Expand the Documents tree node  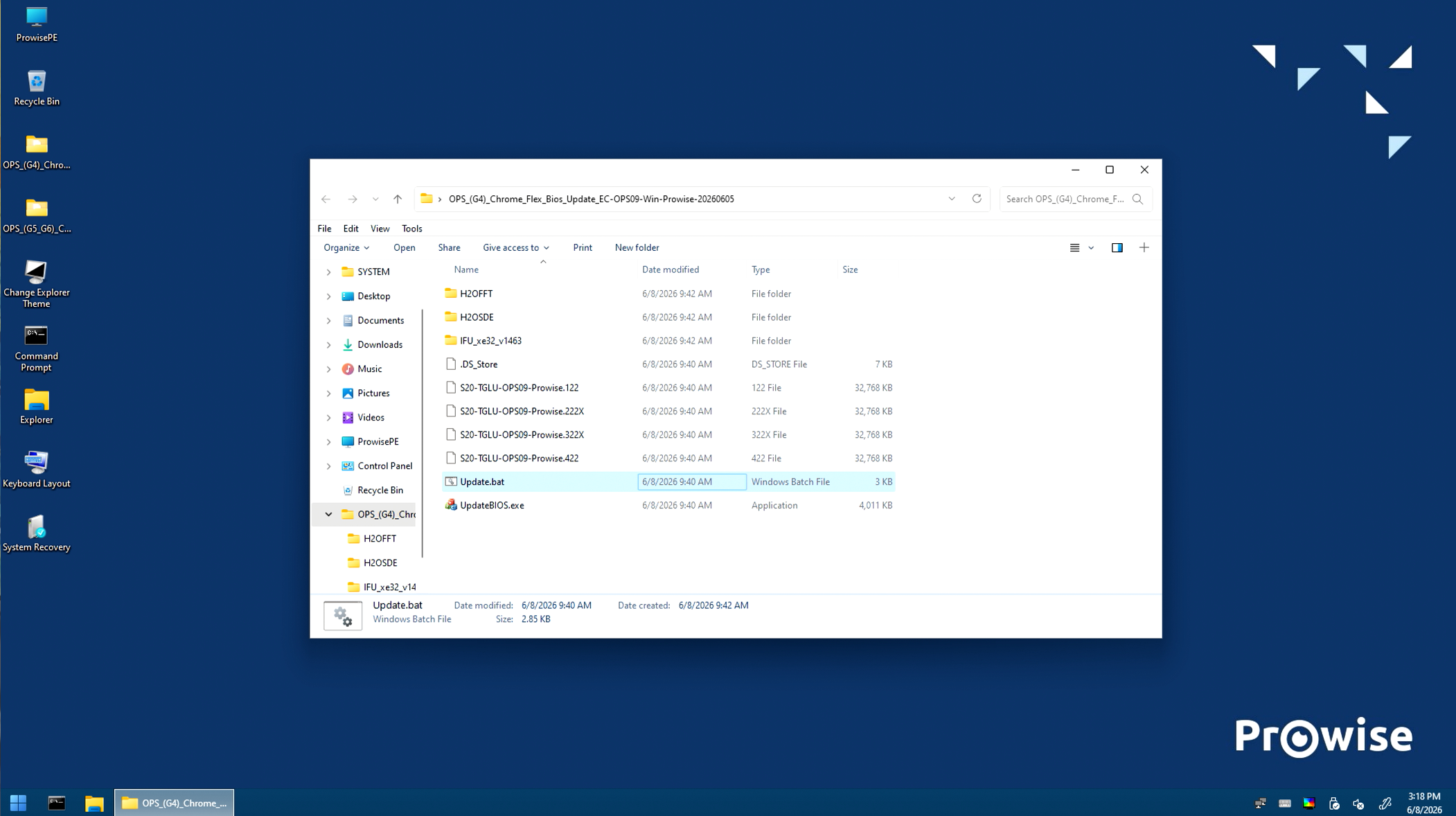tap(328, 321)
